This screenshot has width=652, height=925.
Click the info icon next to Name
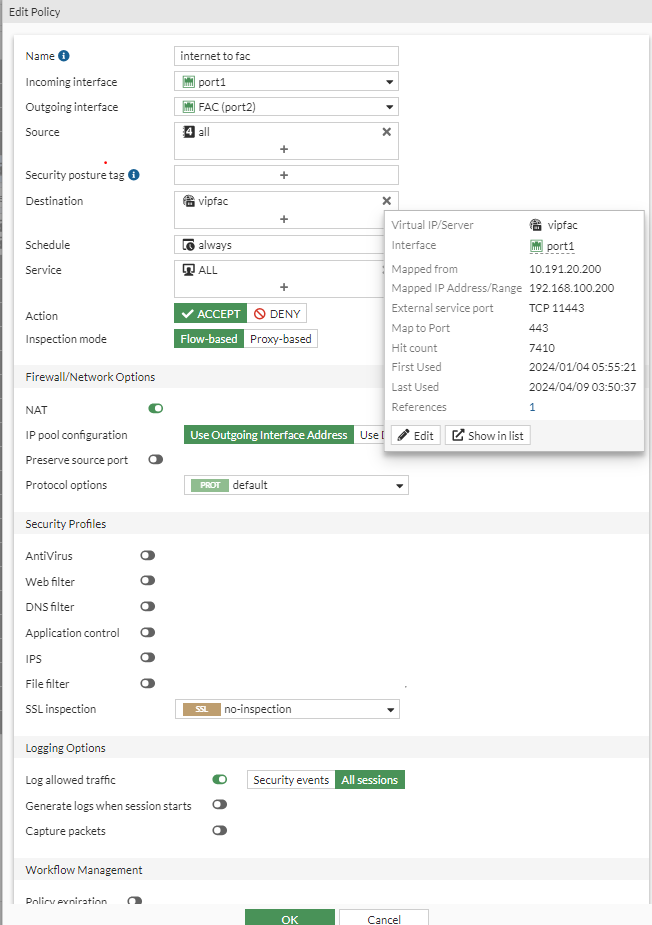(64, 56)
